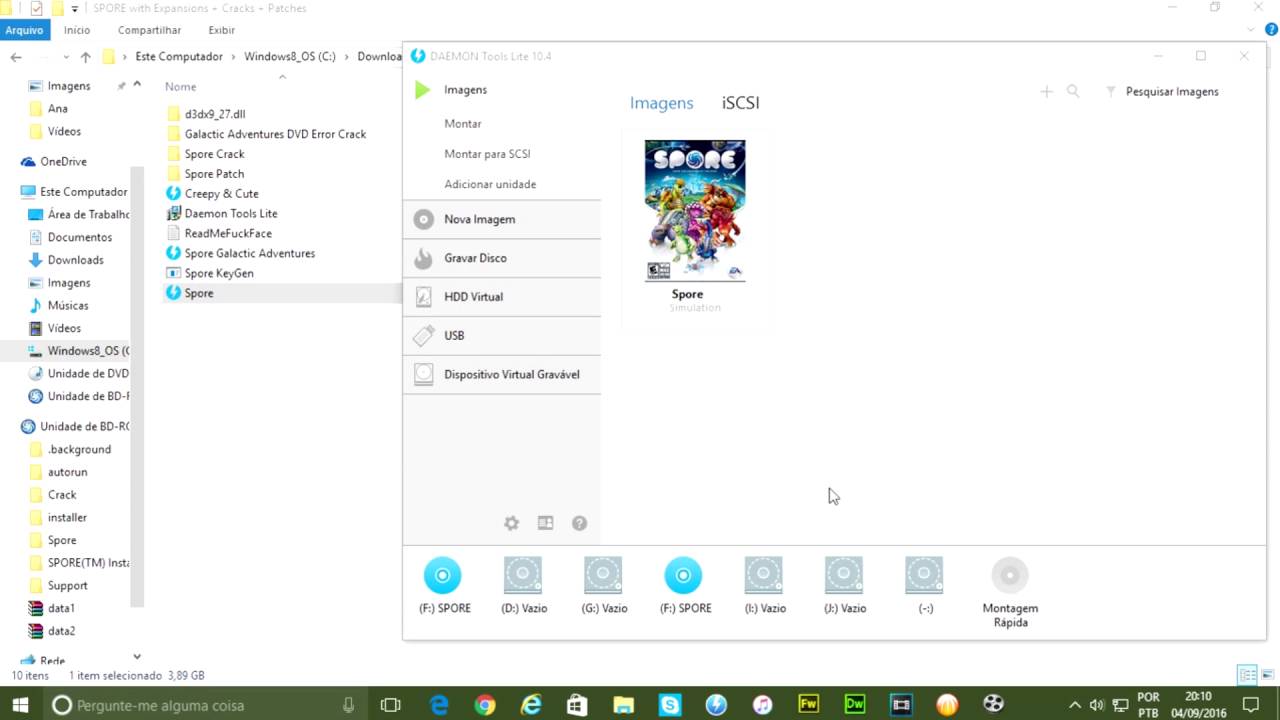
Task: Go back in File Explorer
Action: point(16,57)
